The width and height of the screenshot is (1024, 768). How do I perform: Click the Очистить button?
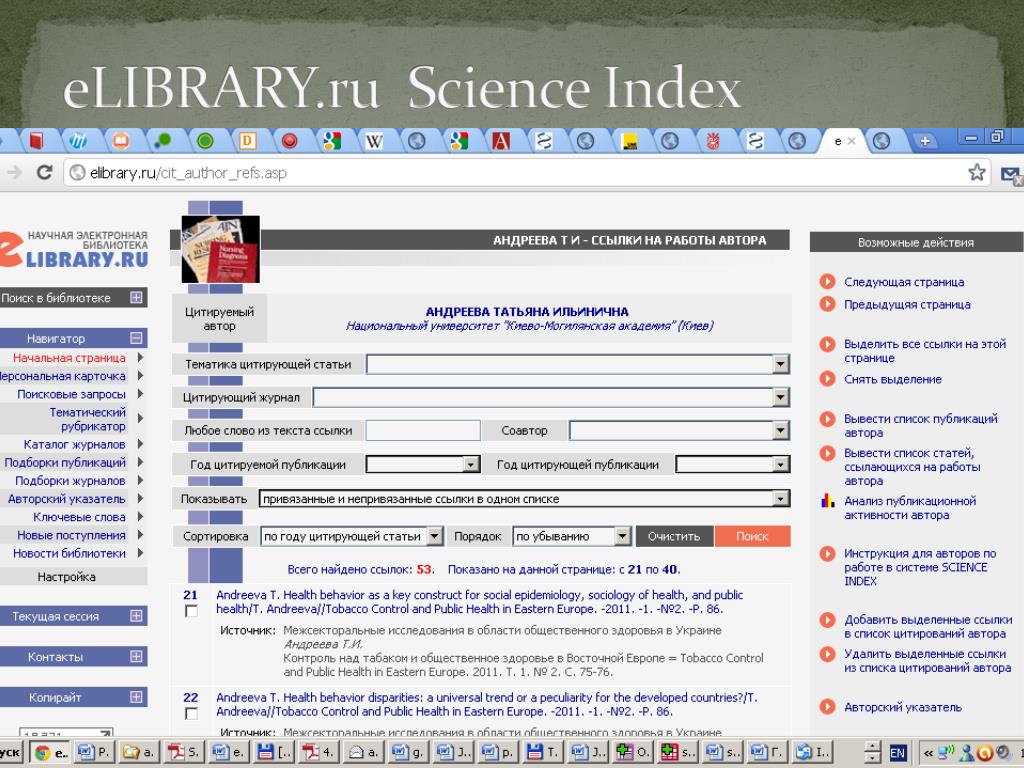[x=674, y=536]
